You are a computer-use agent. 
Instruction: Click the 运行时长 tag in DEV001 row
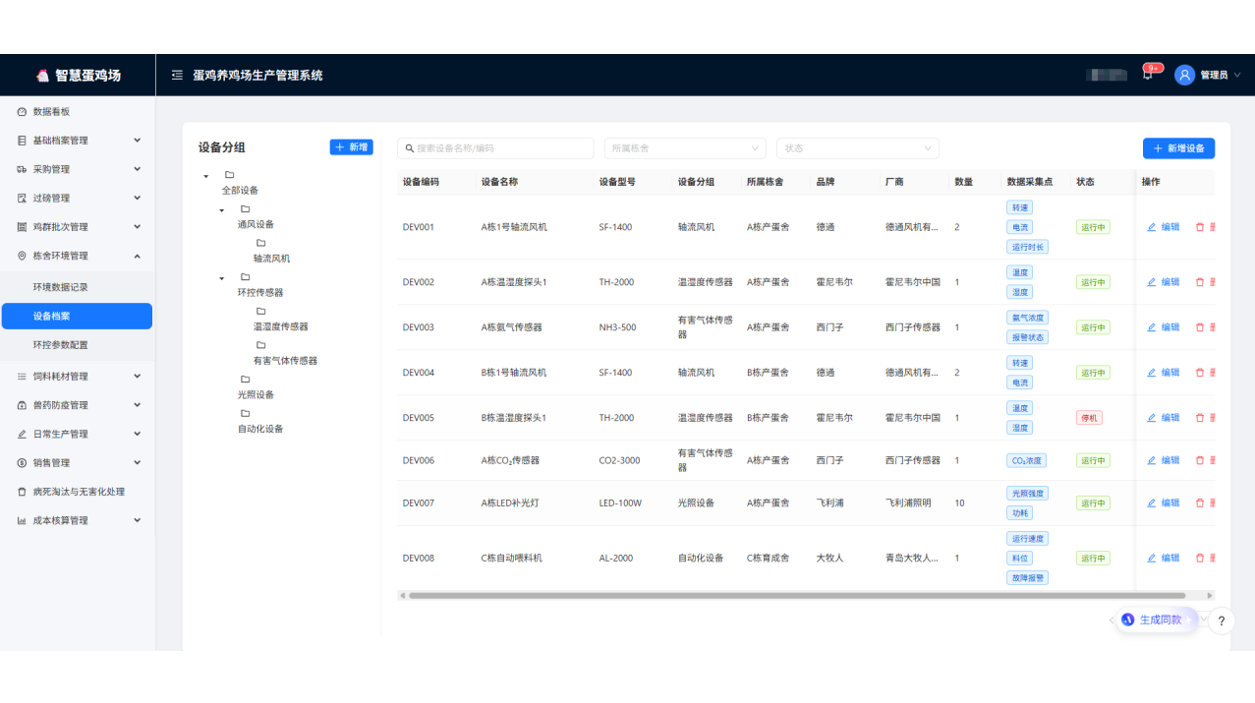1027,247
